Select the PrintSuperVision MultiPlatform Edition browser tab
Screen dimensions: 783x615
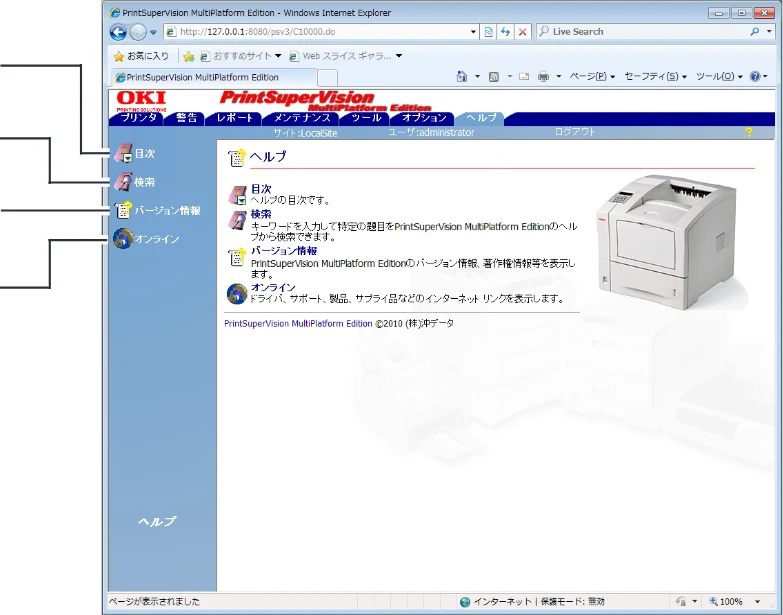(x=214, y=77)
